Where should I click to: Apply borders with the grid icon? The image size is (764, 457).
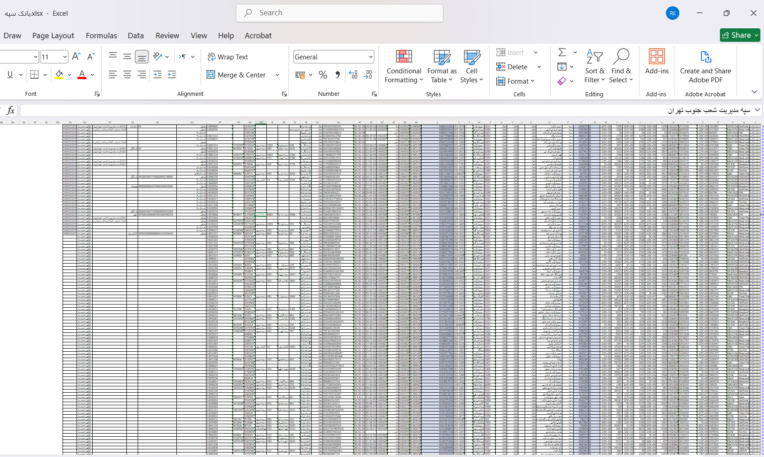coord(34,75)
